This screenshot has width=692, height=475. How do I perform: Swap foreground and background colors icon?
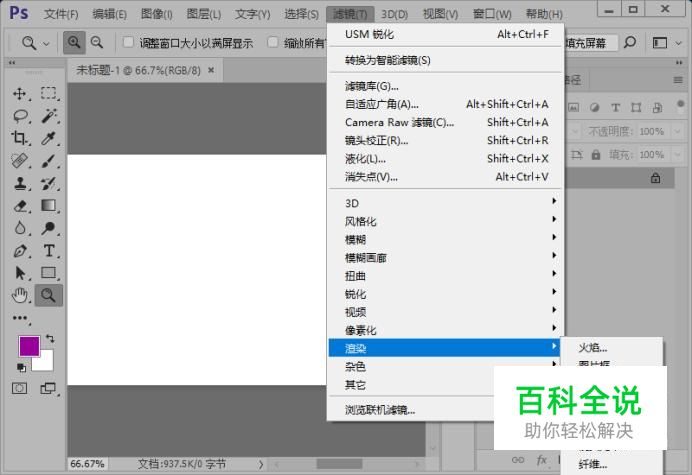(50, 339)
